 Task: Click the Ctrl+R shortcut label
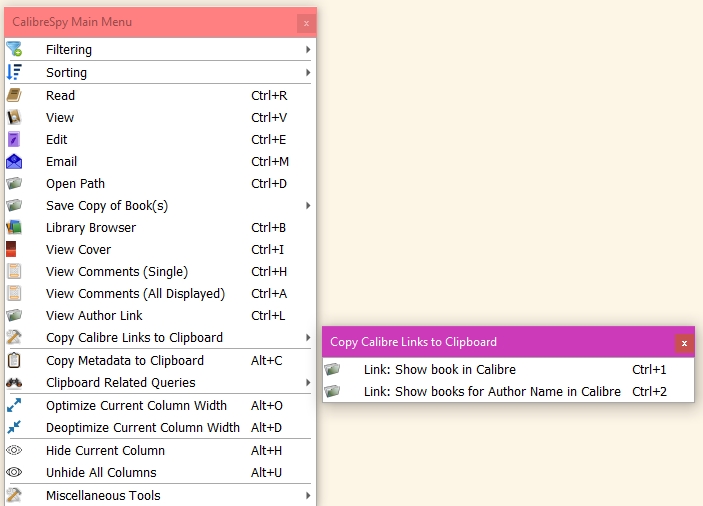click(269, 95)
